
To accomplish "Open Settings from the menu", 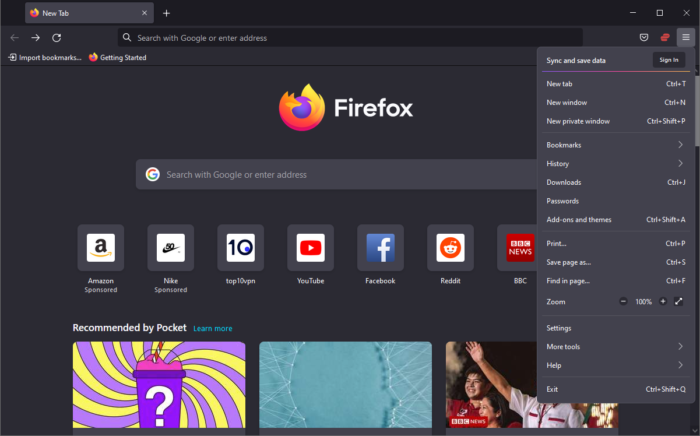I will tap(616, 328).
